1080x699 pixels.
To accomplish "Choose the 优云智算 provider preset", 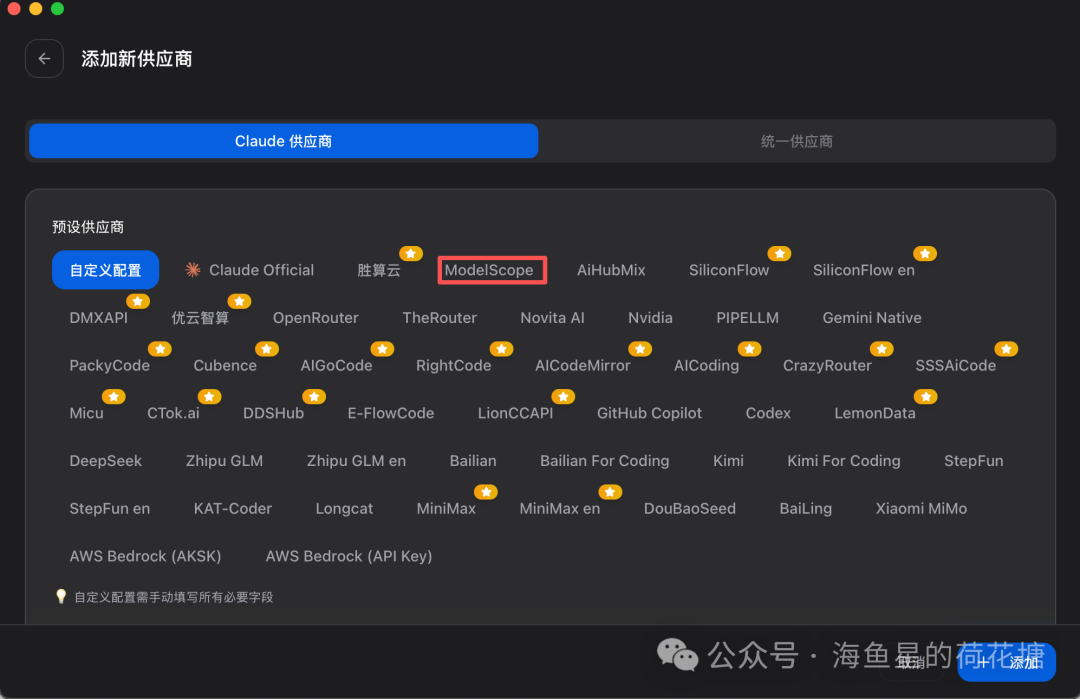I will [x=200, y=317].
